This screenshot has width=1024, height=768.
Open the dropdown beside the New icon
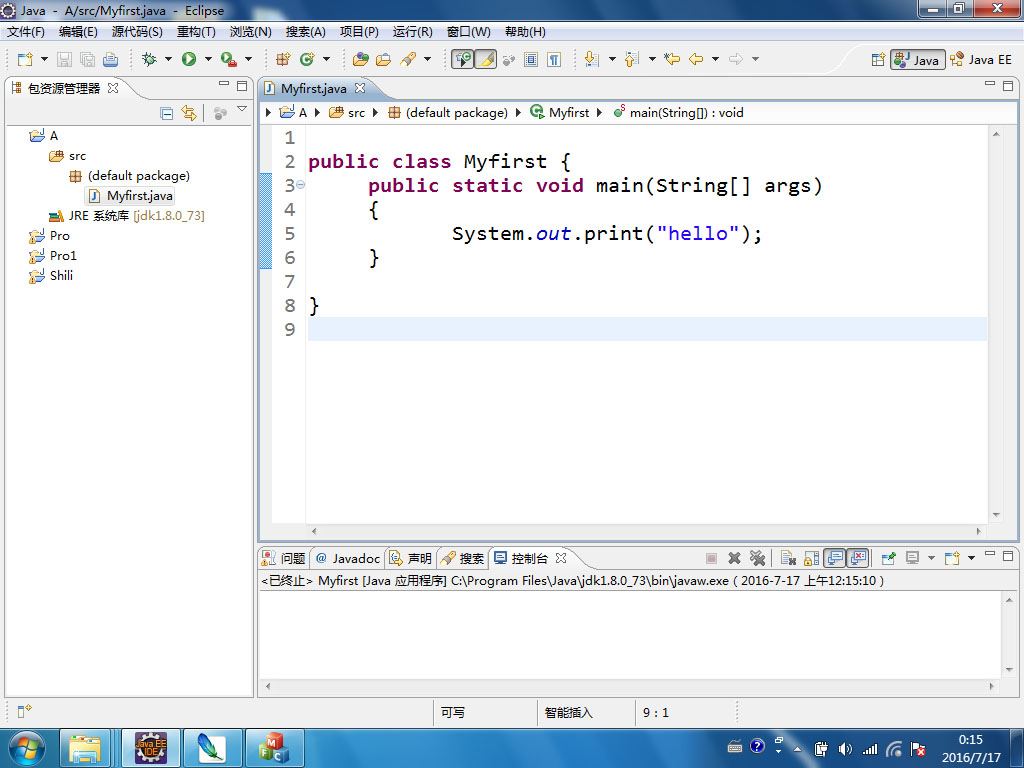(x=44, y=59)
